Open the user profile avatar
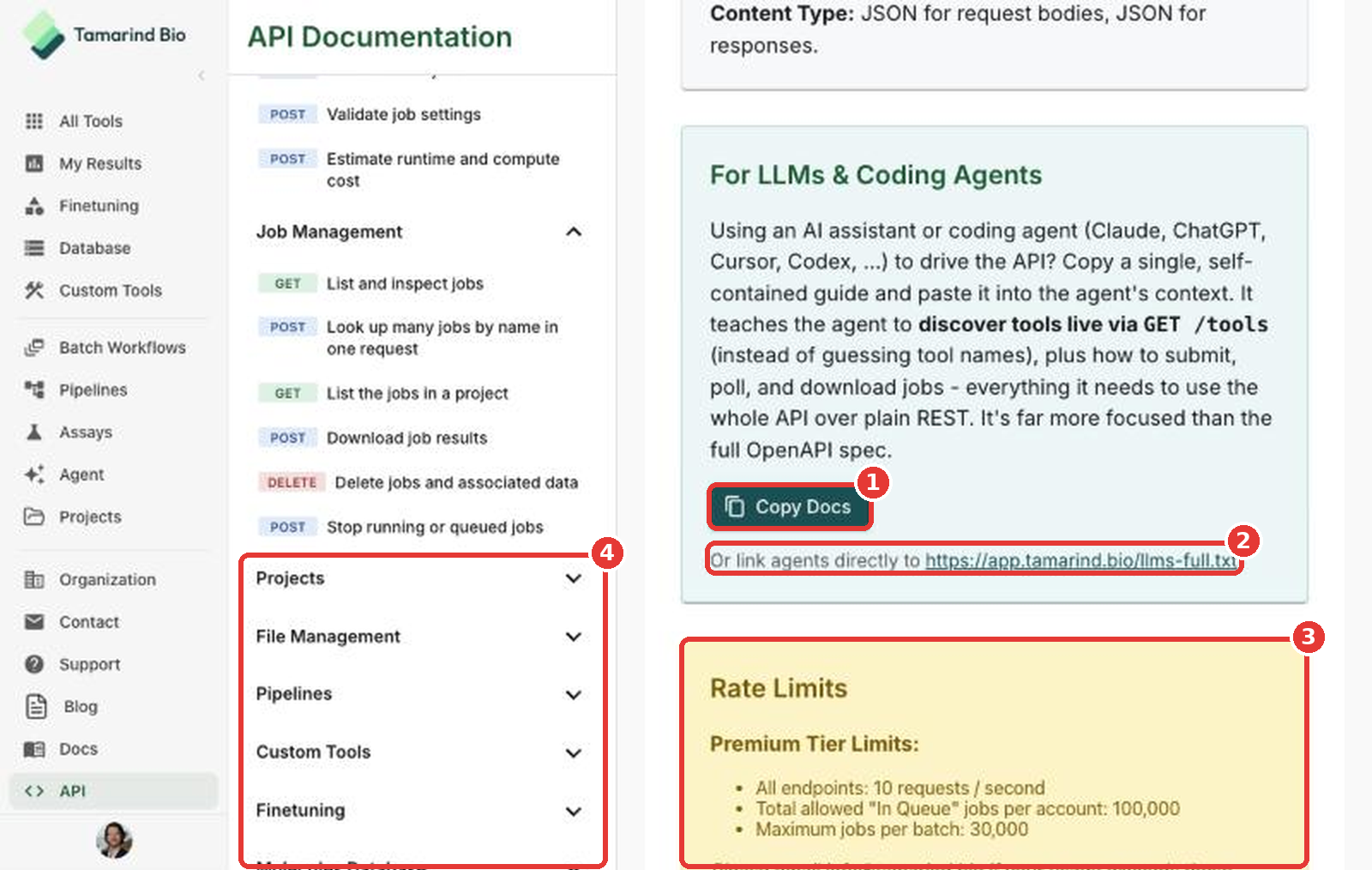This screenshot has height=870, width=1372. [x=114, y=840]
